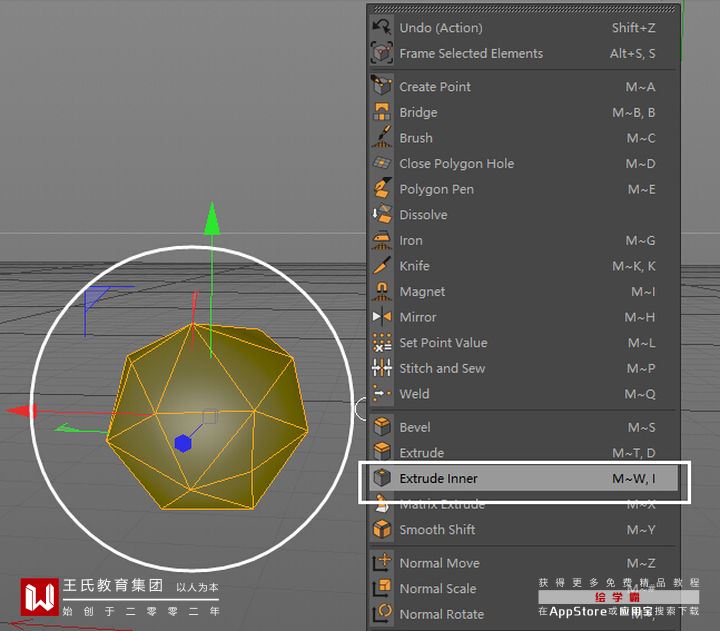
Task: Click the Frame Selected Elements icon
Action: [x=382, y=53]
